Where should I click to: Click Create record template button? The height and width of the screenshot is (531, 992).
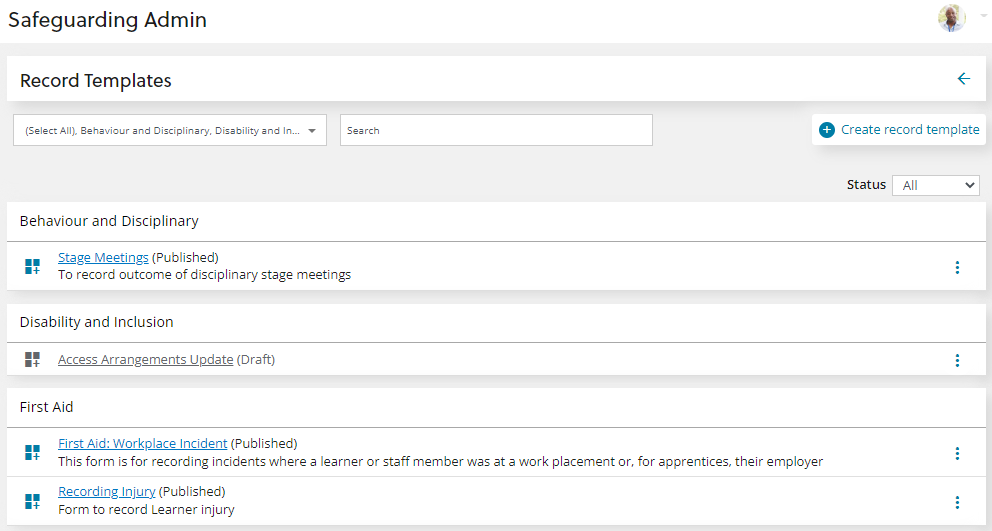[x=899, y=130]
